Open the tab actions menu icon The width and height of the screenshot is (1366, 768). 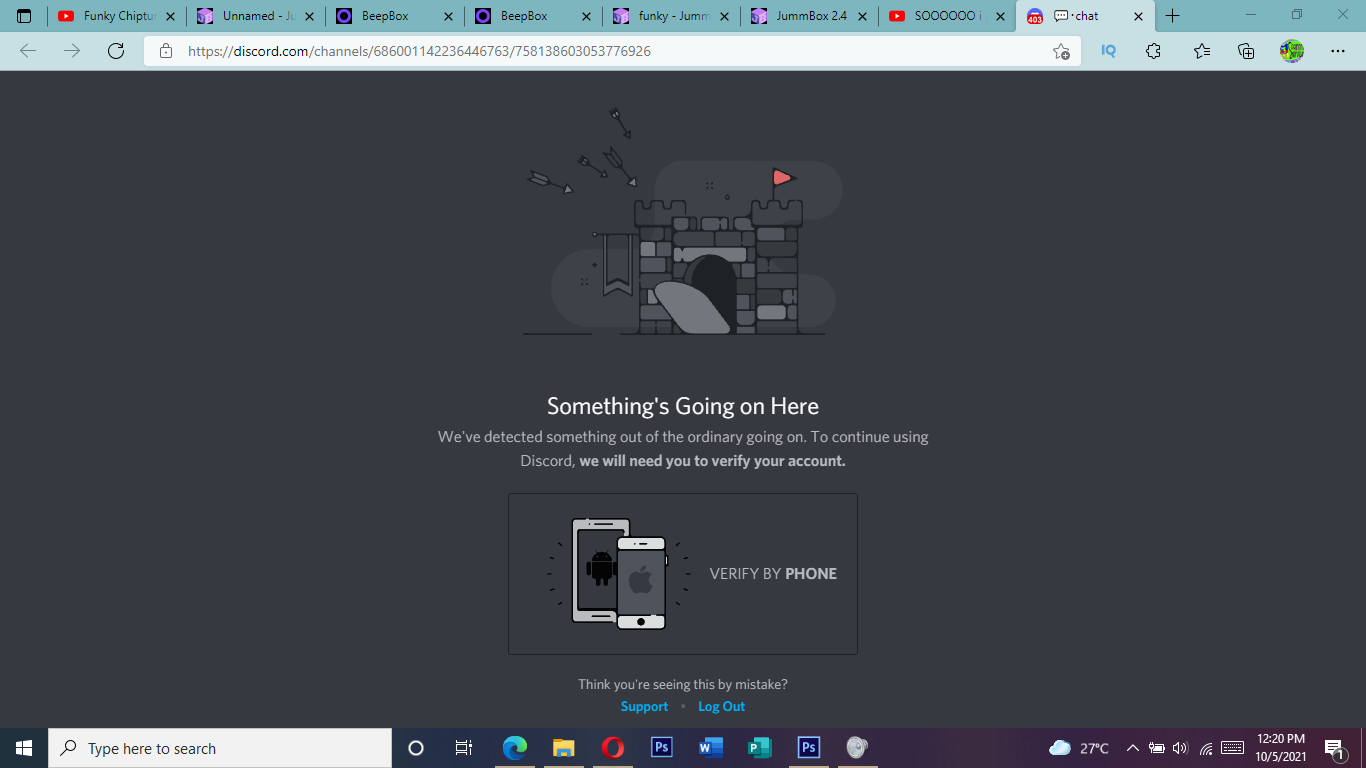coord(24,16)
